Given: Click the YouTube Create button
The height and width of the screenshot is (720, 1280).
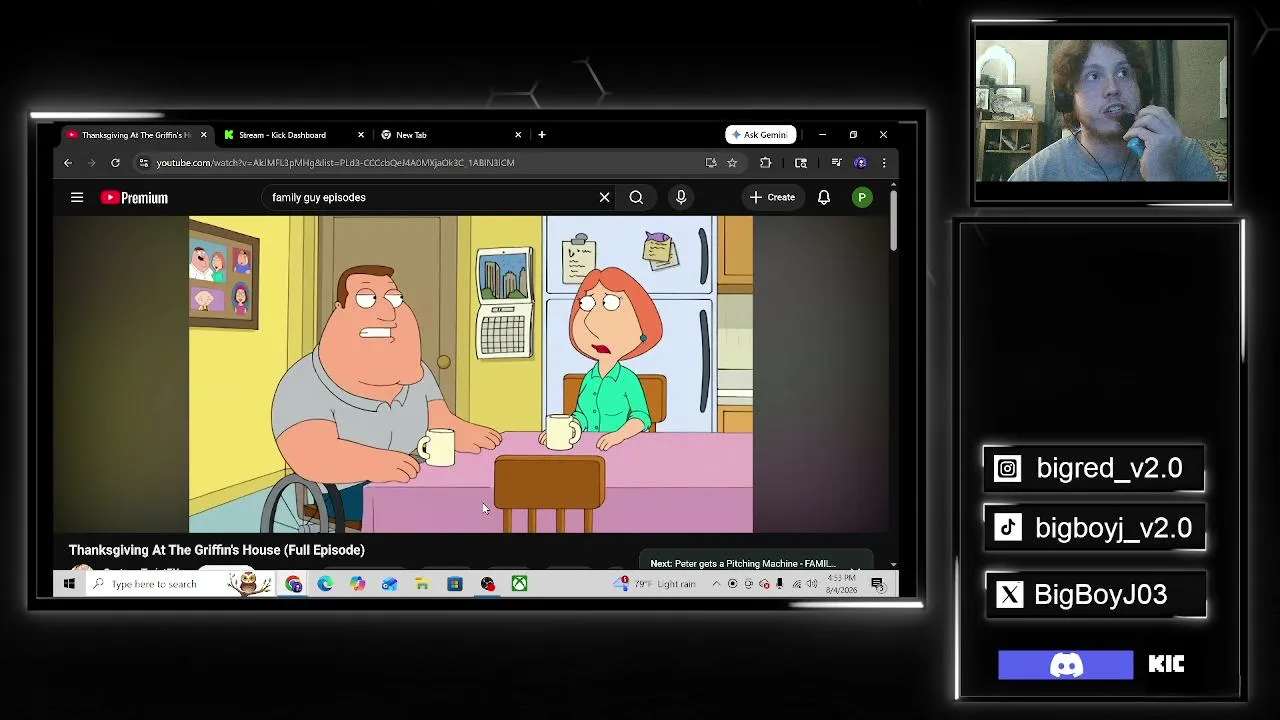Looking at the screenshot, I should pyautogui.click(x=772, y=197).
